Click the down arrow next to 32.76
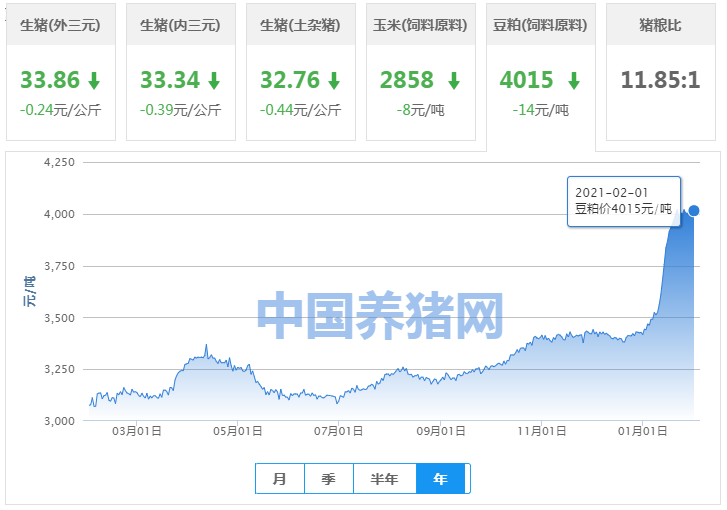The width and height of the screenshot is (727, 510). point(334,81)
